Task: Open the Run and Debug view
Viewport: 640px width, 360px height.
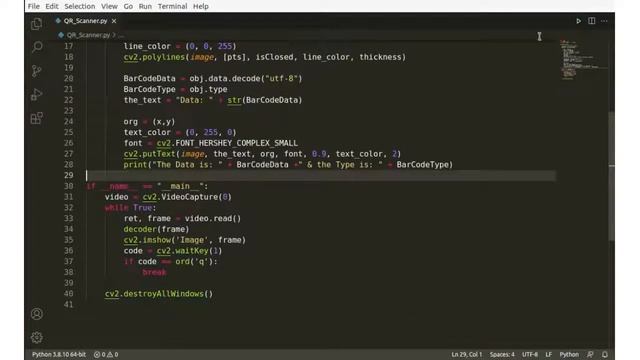Action: point(37,95)
